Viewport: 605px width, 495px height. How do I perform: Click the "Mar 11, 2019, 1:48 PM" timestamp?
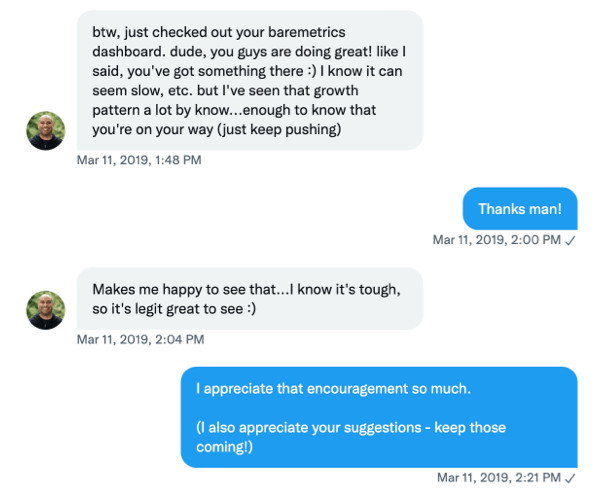[139, 160]
